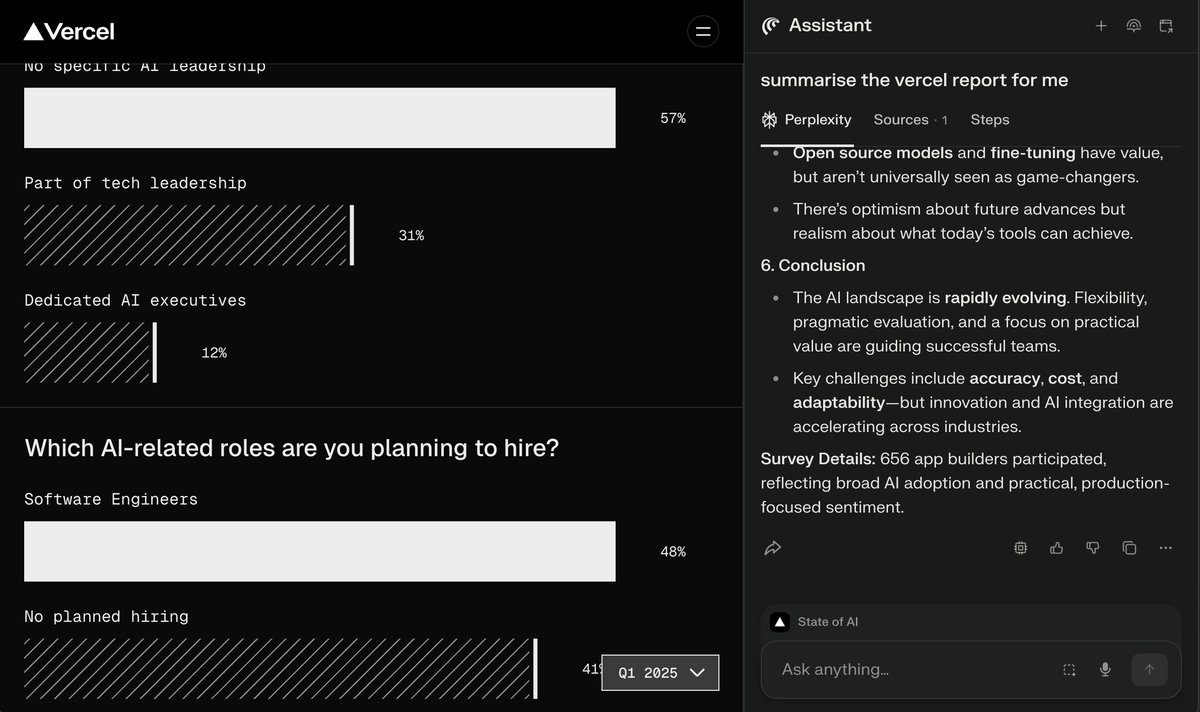Image resolution: width=1200 pixels, height=712 pixels.
Task: Click the Part of tech leadership bar
Action: 189,235
